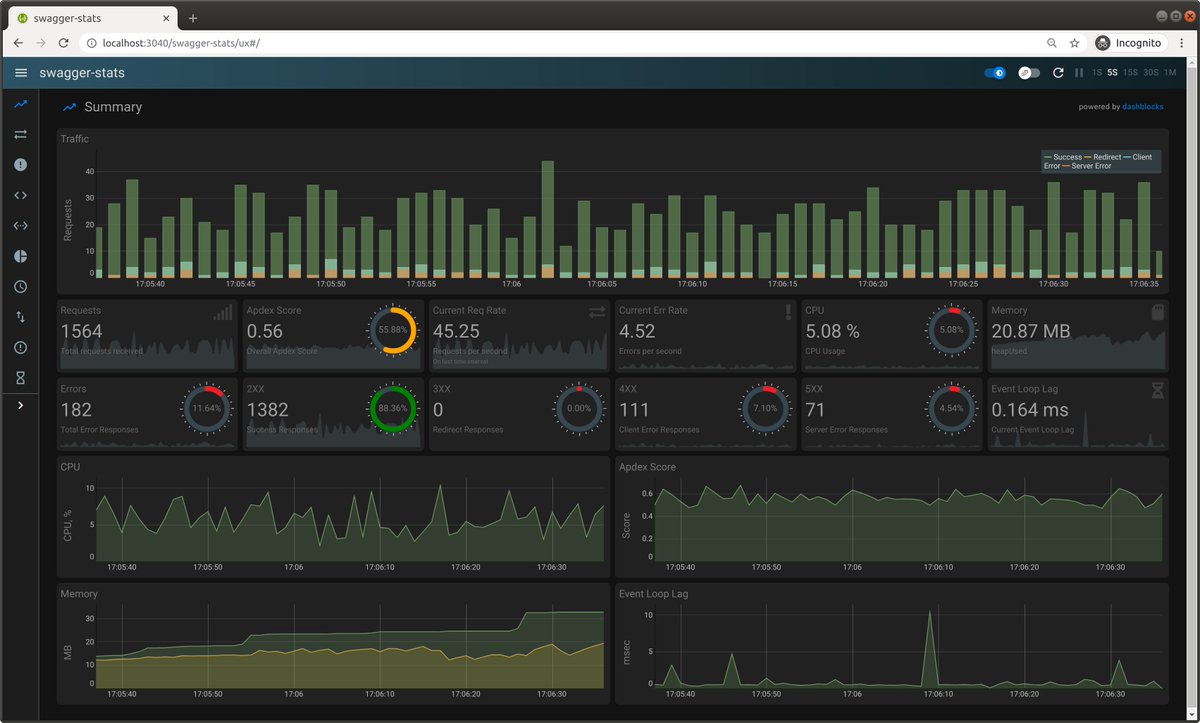Screen dimensions: 1200x723
Task: Click the 88.36% green gauge in 2XX card
Action: [393, 408]
